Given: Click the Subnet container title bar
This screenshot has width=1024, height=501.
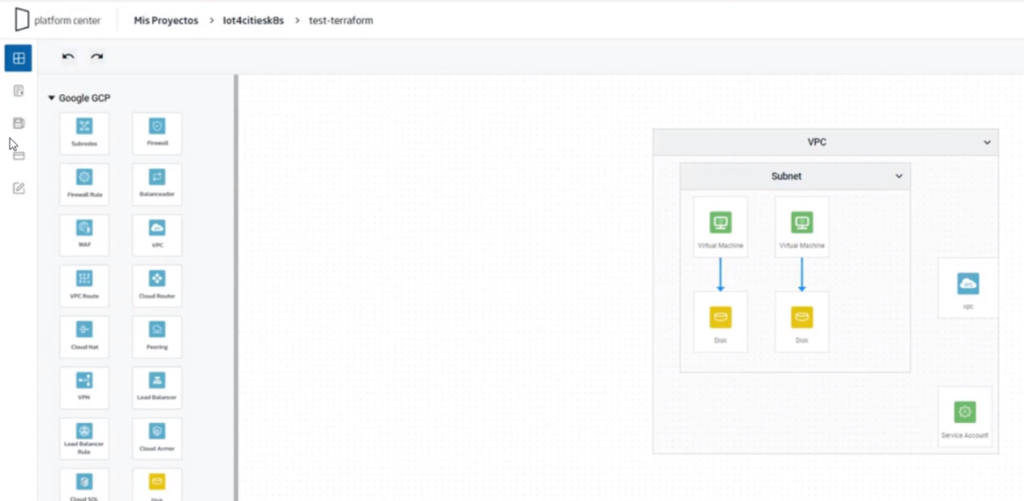Looking at the screenshot, I should coord(795,176).
